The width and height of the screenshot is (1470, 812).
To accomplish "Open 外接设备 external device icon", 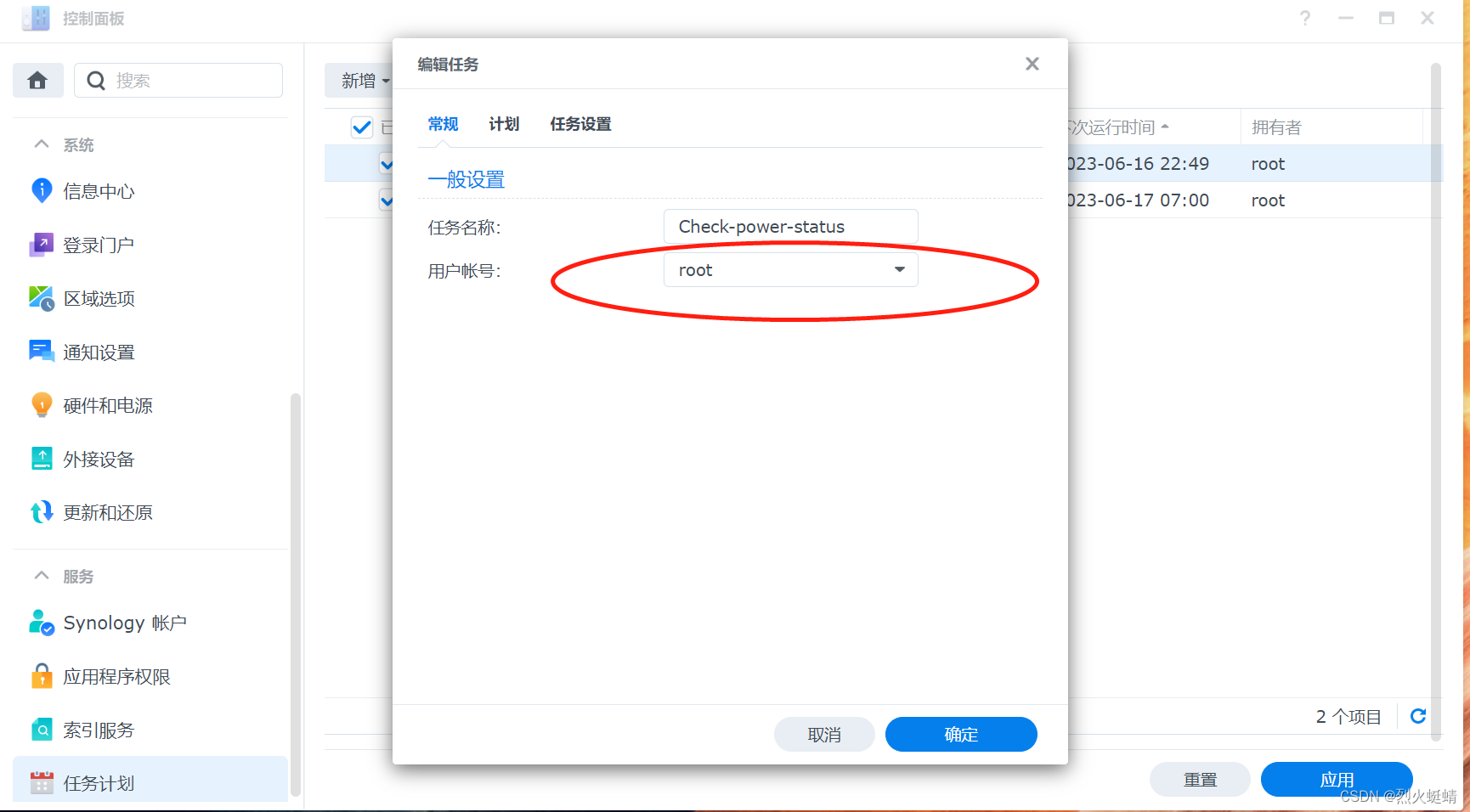I will click(41, 459).
